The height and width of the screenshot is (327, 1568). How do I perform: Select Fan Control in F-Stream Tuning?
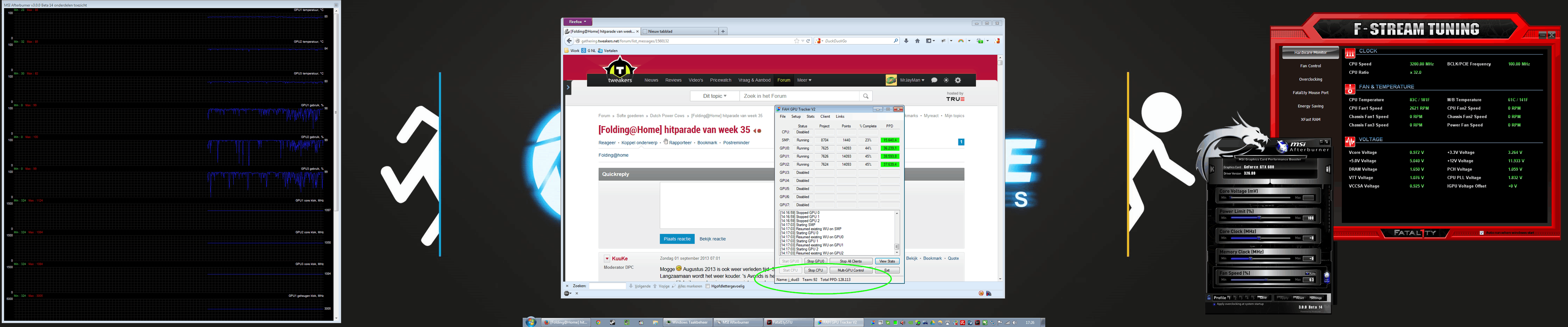coord(1310,66)
